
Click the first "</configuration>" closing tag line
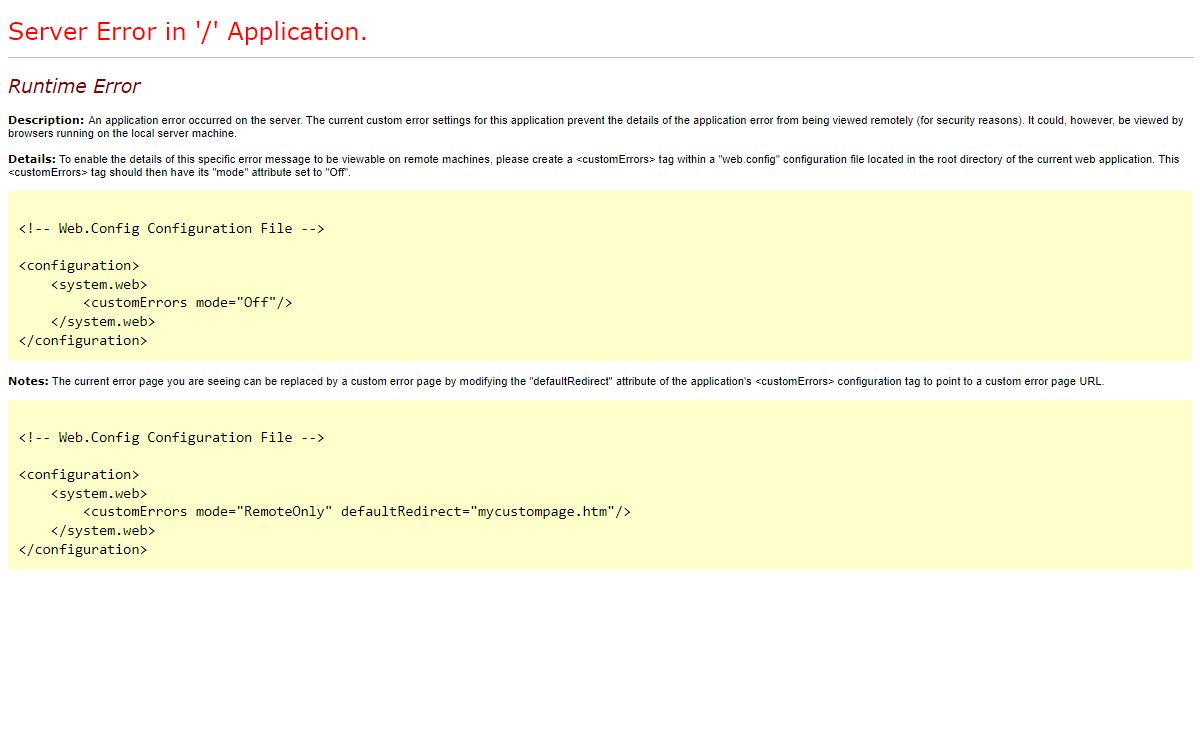coord(83,340)
